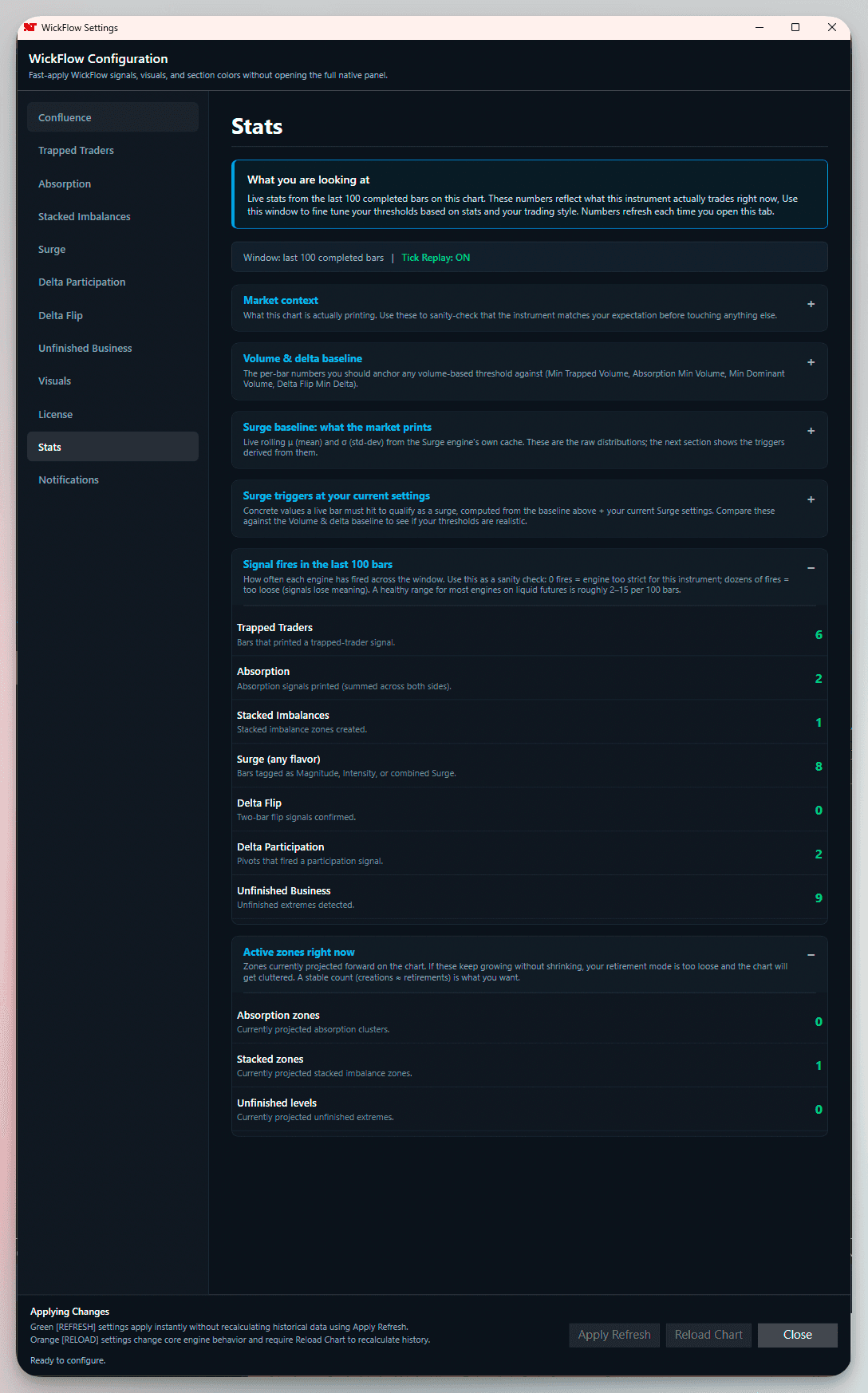Viewport: 868px width, 1393px height.
Task: Expand Volume & delta baseline section
Action: click(811, 362)
